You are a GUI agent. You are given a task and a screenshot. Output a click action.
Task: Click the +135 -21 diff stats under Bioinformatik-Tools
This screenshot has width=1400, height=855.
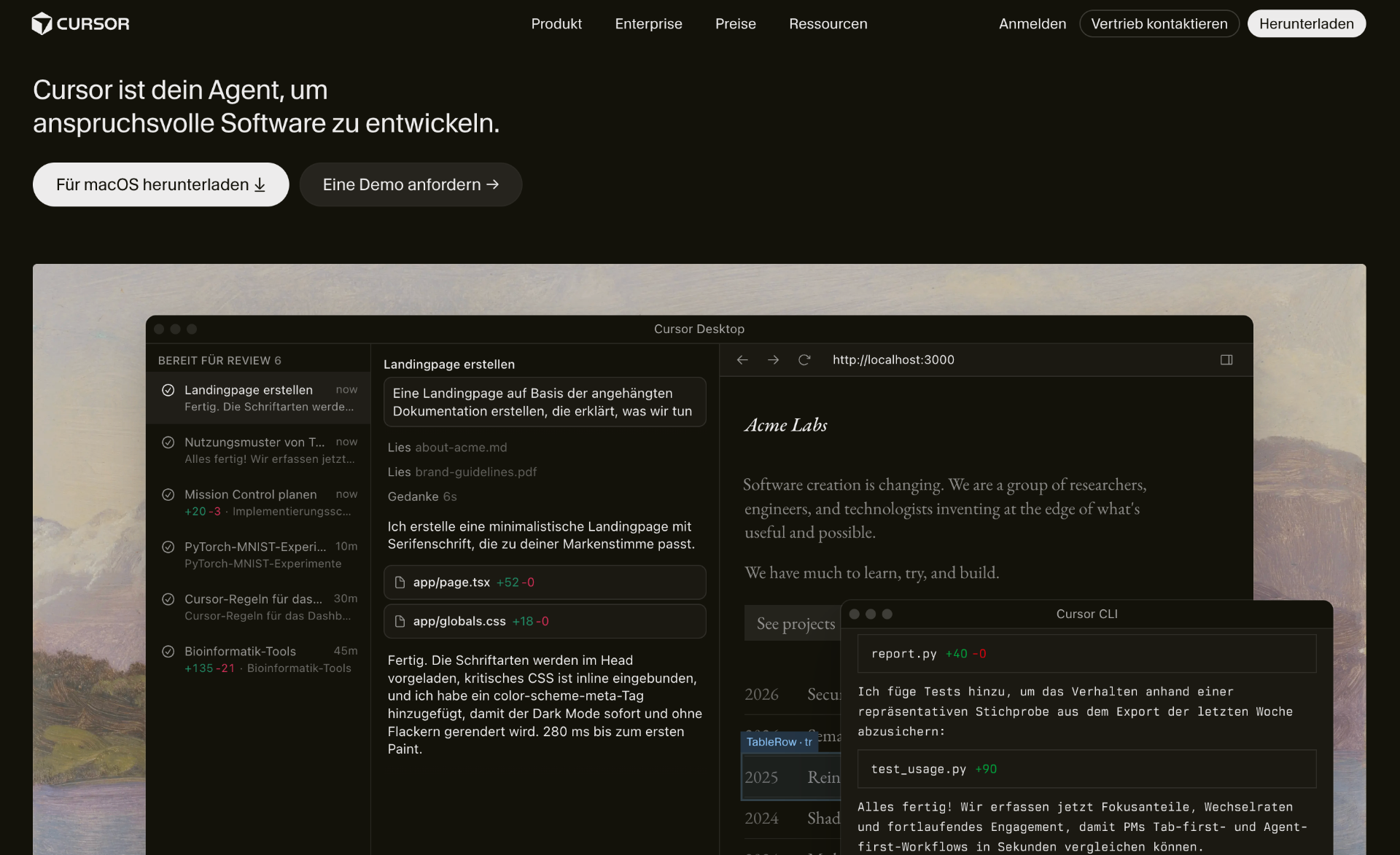(x=210, y=668)
